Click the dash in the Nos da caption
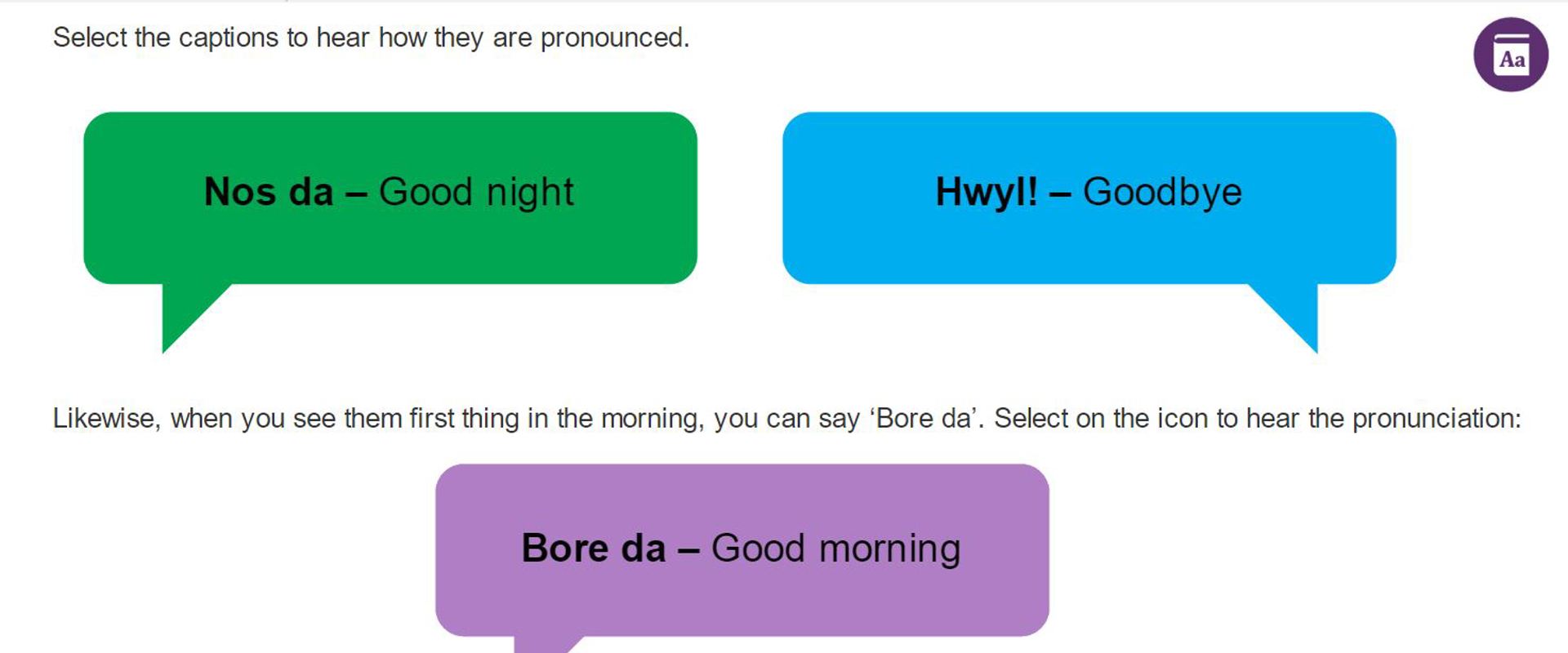 (x=356, y=193)
